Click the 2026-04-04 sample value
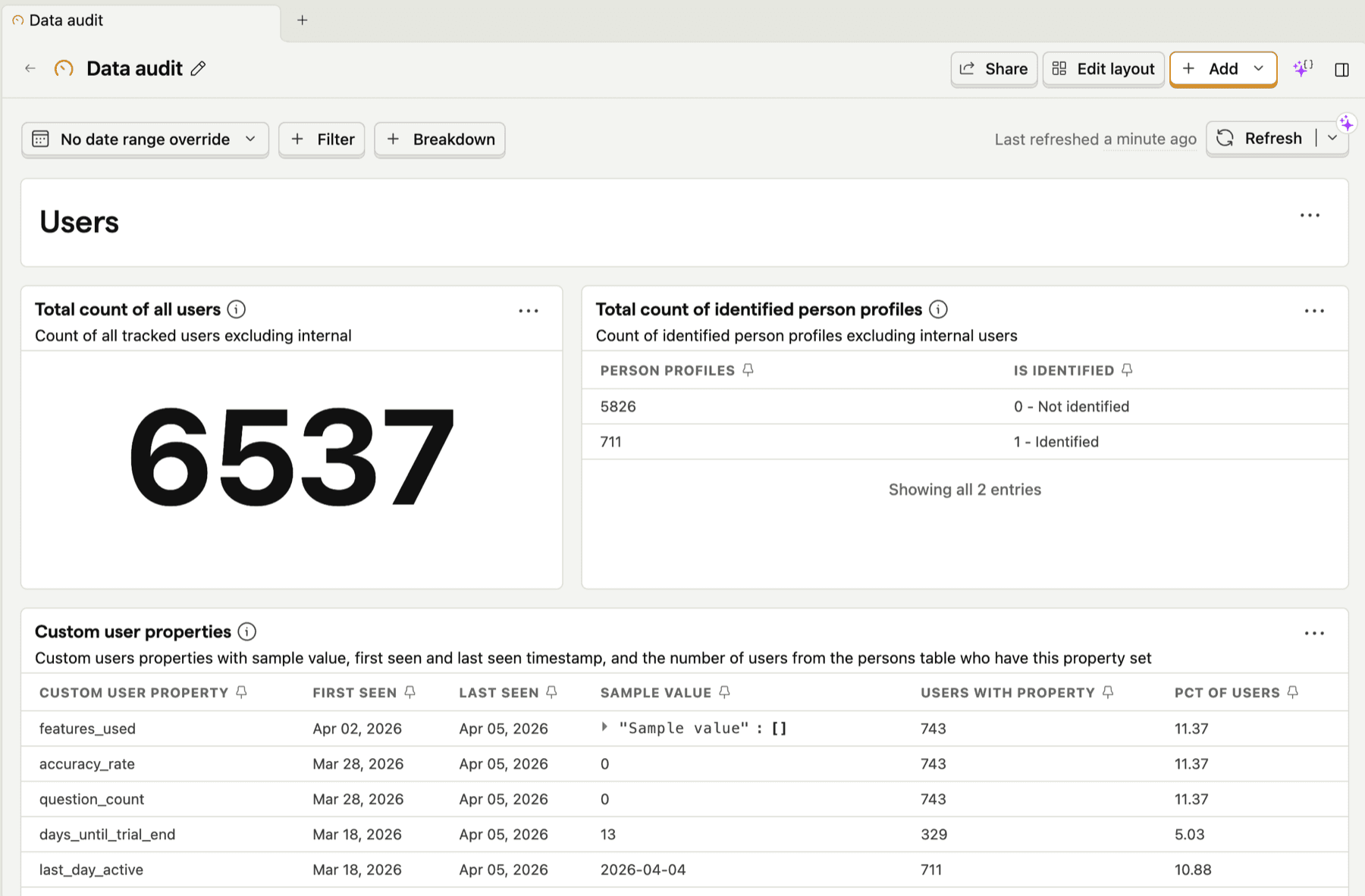Viewport: 1365px width, 896px height. tap(643, 869)
